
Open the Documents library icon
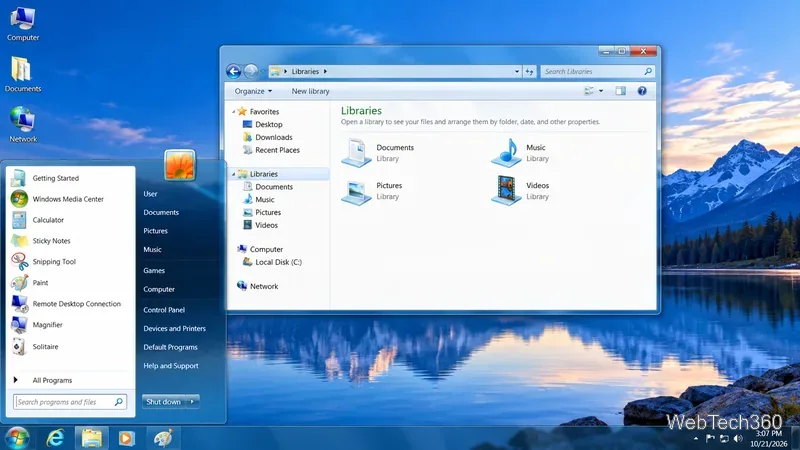356,153
